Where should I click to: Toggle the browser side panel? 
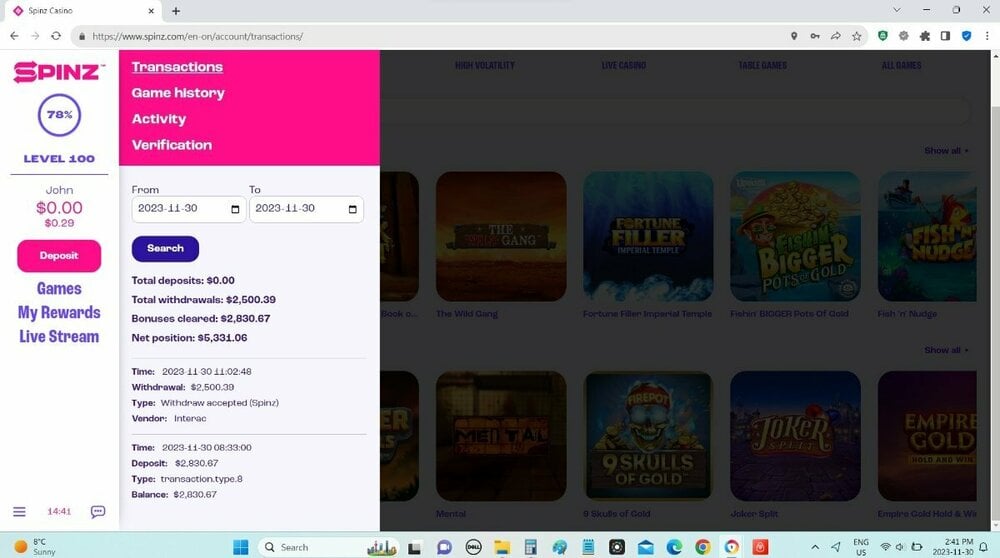pos(945,36)
